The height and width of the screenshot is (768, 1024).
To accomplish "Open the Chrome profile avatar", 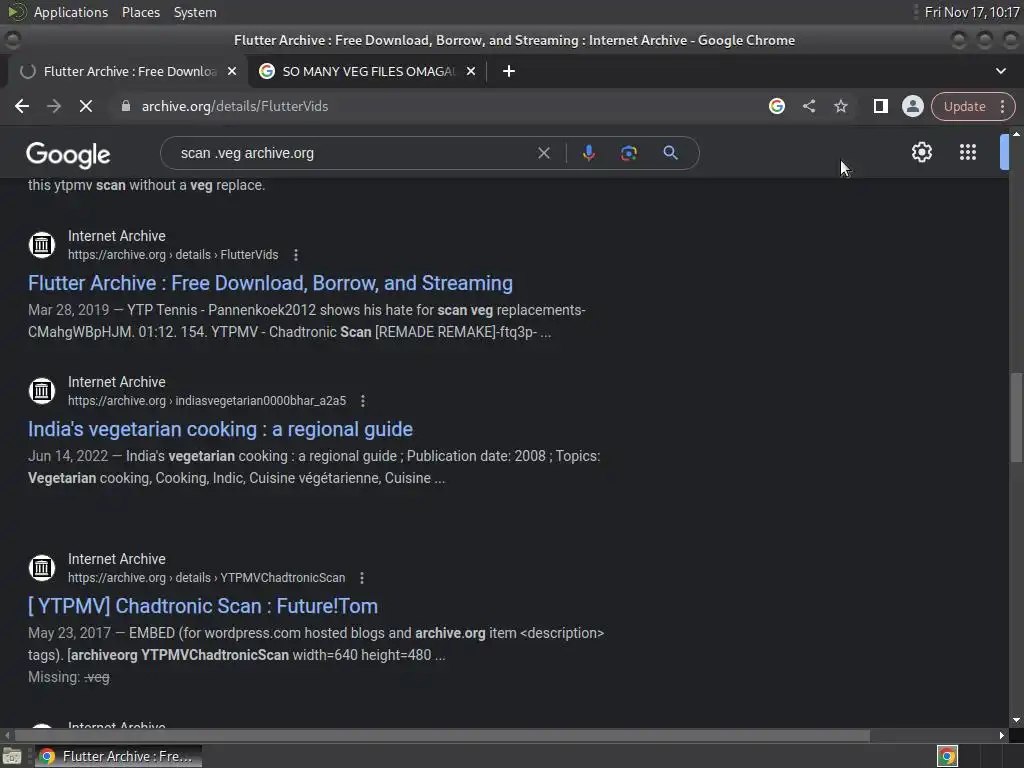I will (x=912, y=106).
